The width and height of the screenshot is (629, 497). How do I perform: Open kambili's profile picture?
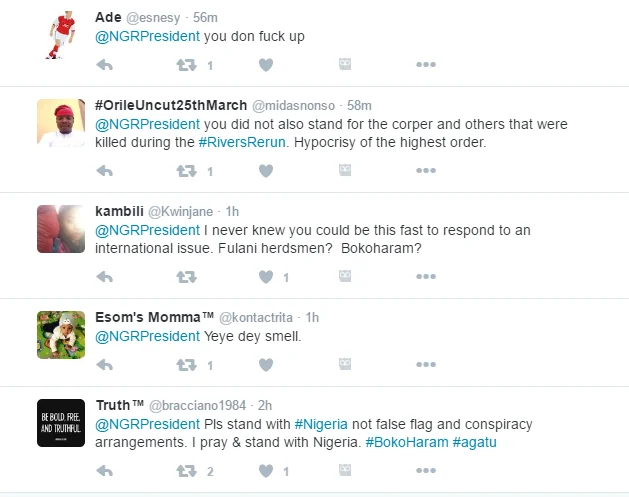click(x=61, y=229)
